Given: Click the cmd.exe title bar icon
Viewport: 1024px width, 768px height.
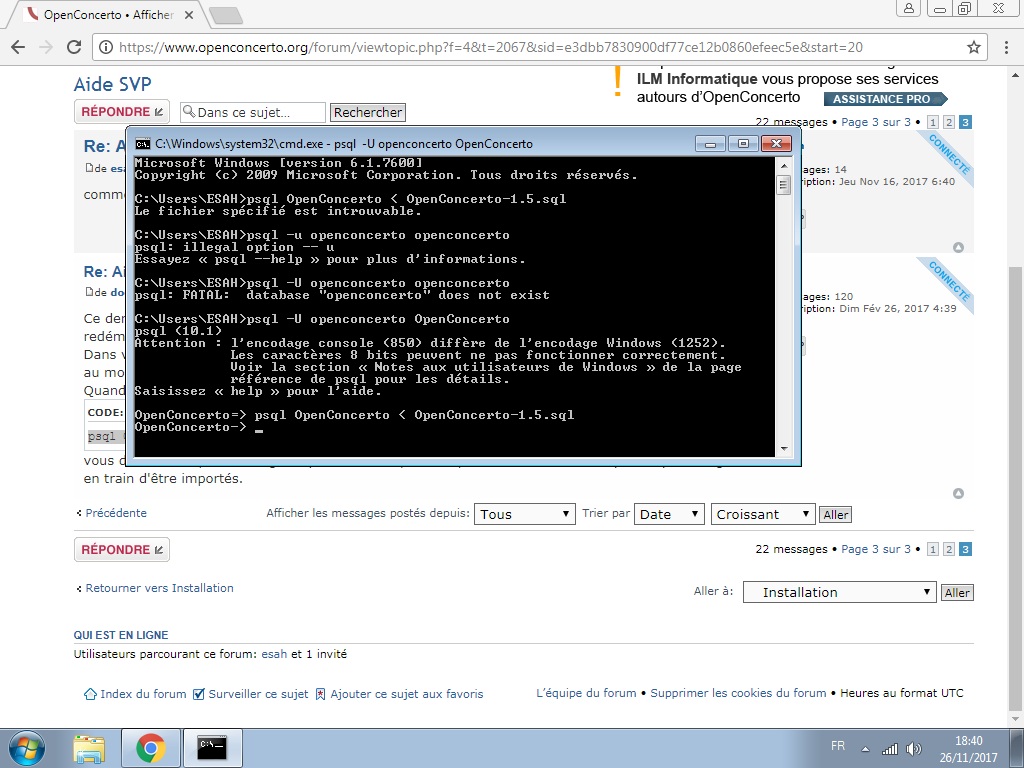Looking at the screenshot, I should pyautogui.click(x=142, y=144).
